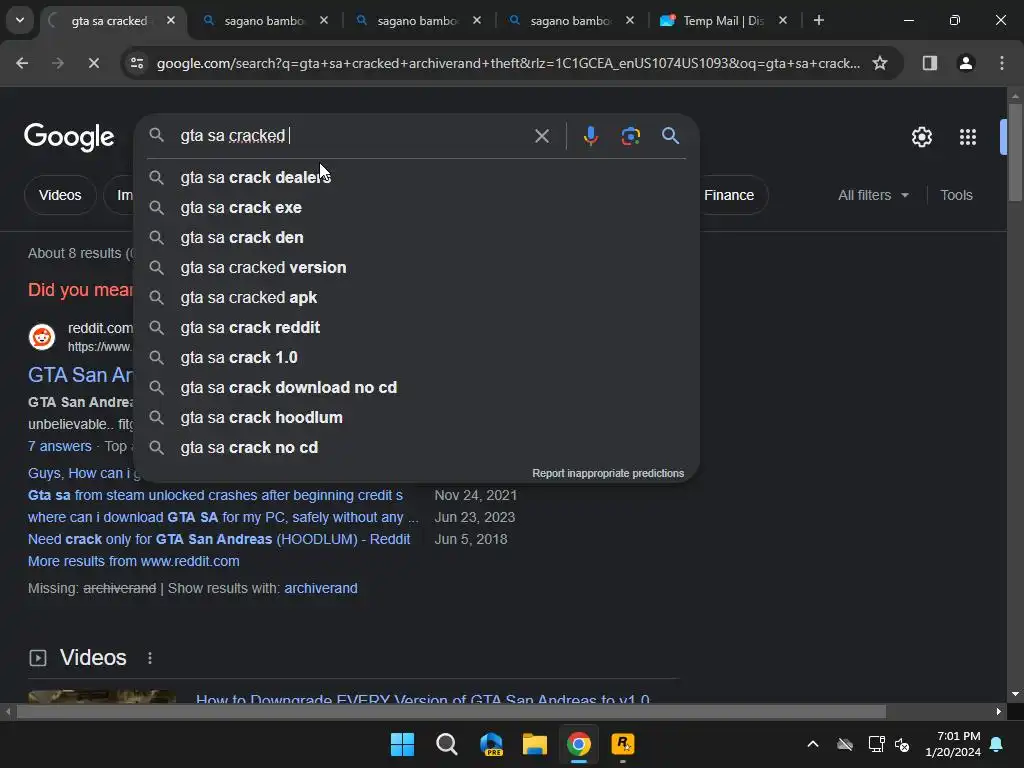Open the search Tools options

(x=956, y=195)
